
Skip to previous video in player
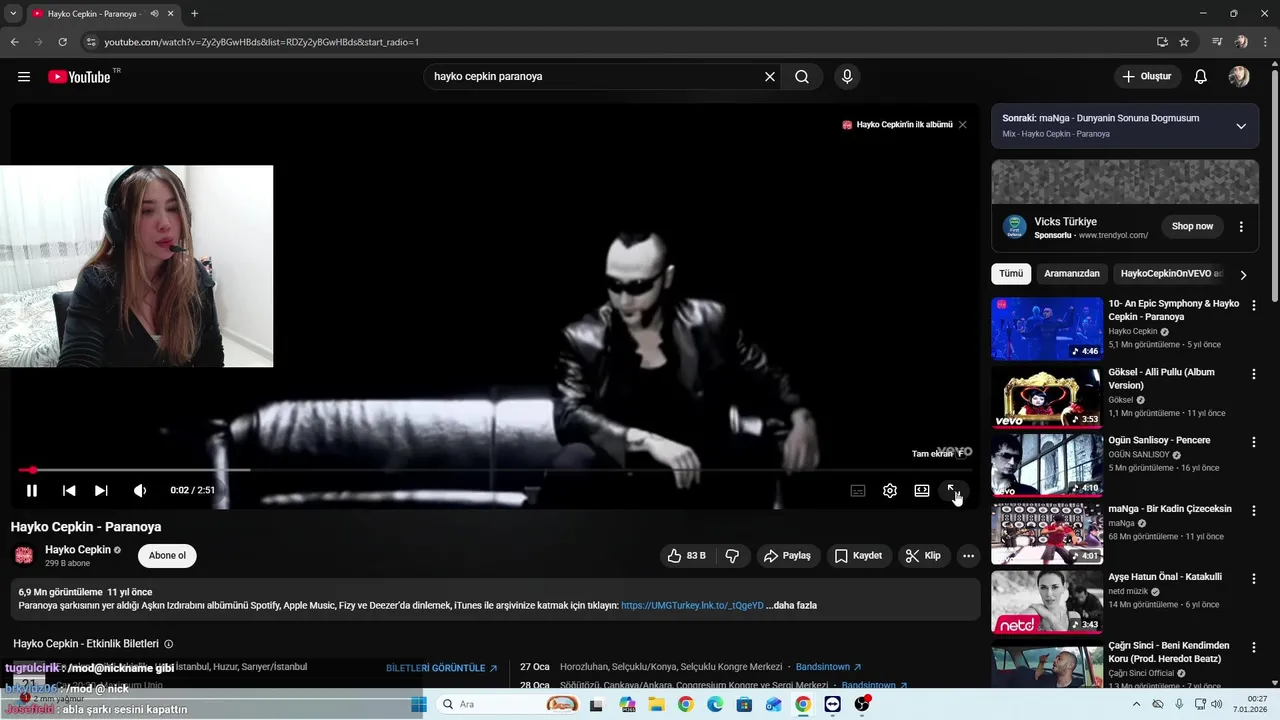tap(69, 490)
